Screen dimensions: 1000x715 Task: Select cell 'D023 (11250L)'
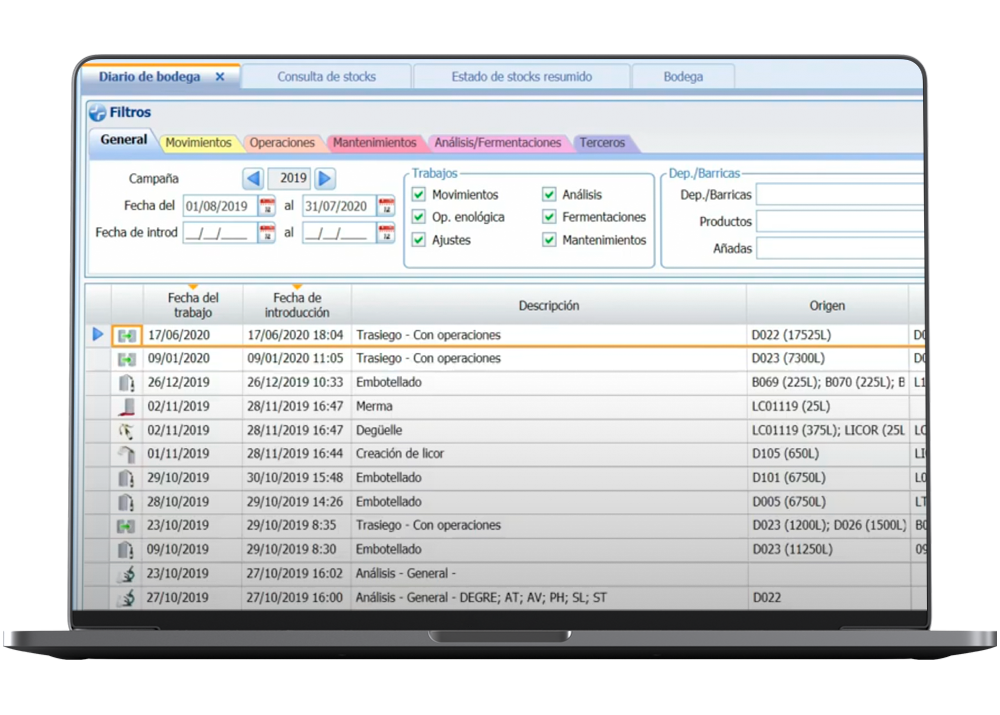click(x=828, y=549)
